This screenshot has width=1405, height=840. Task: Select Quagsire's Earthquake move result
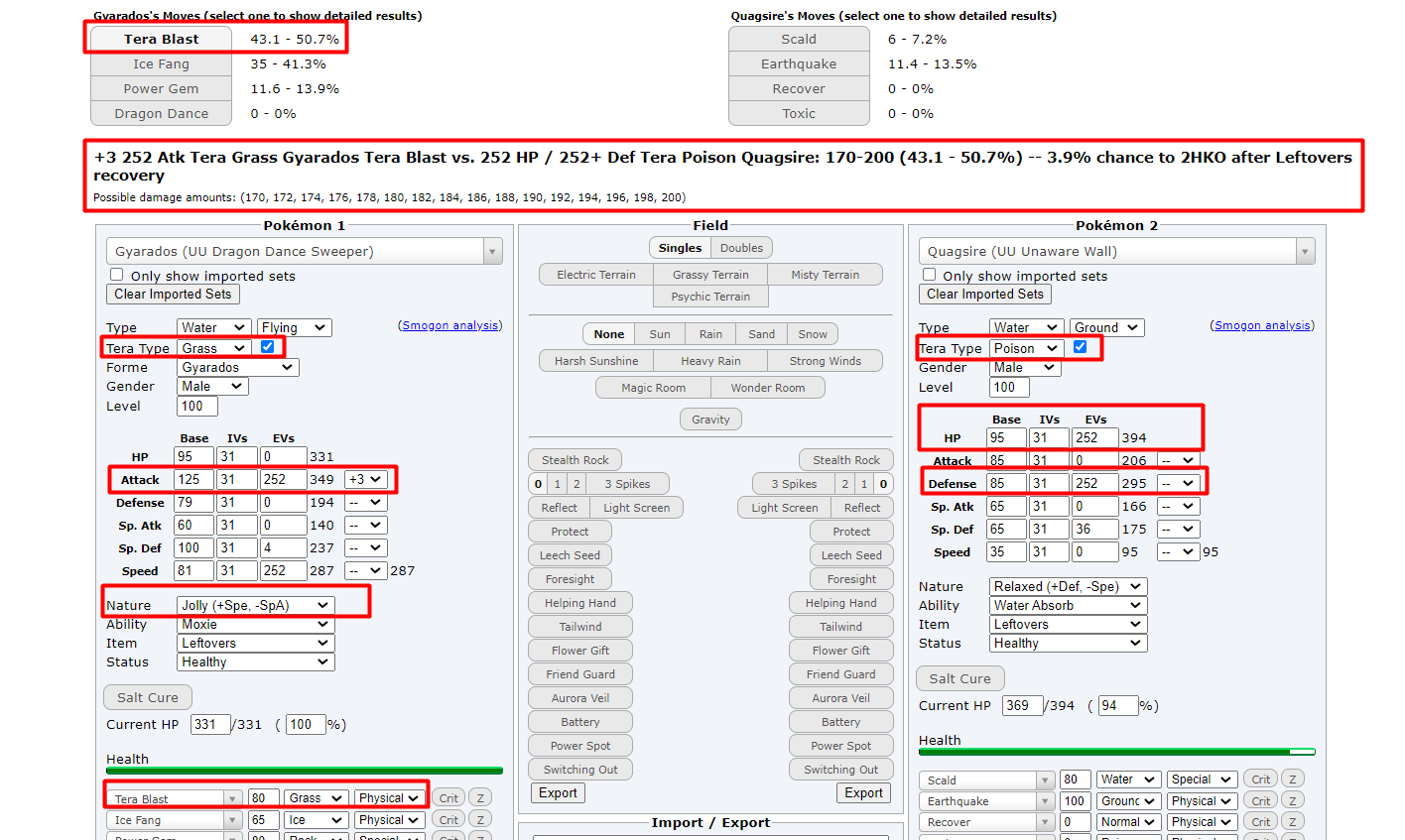[x=799, y=63]
